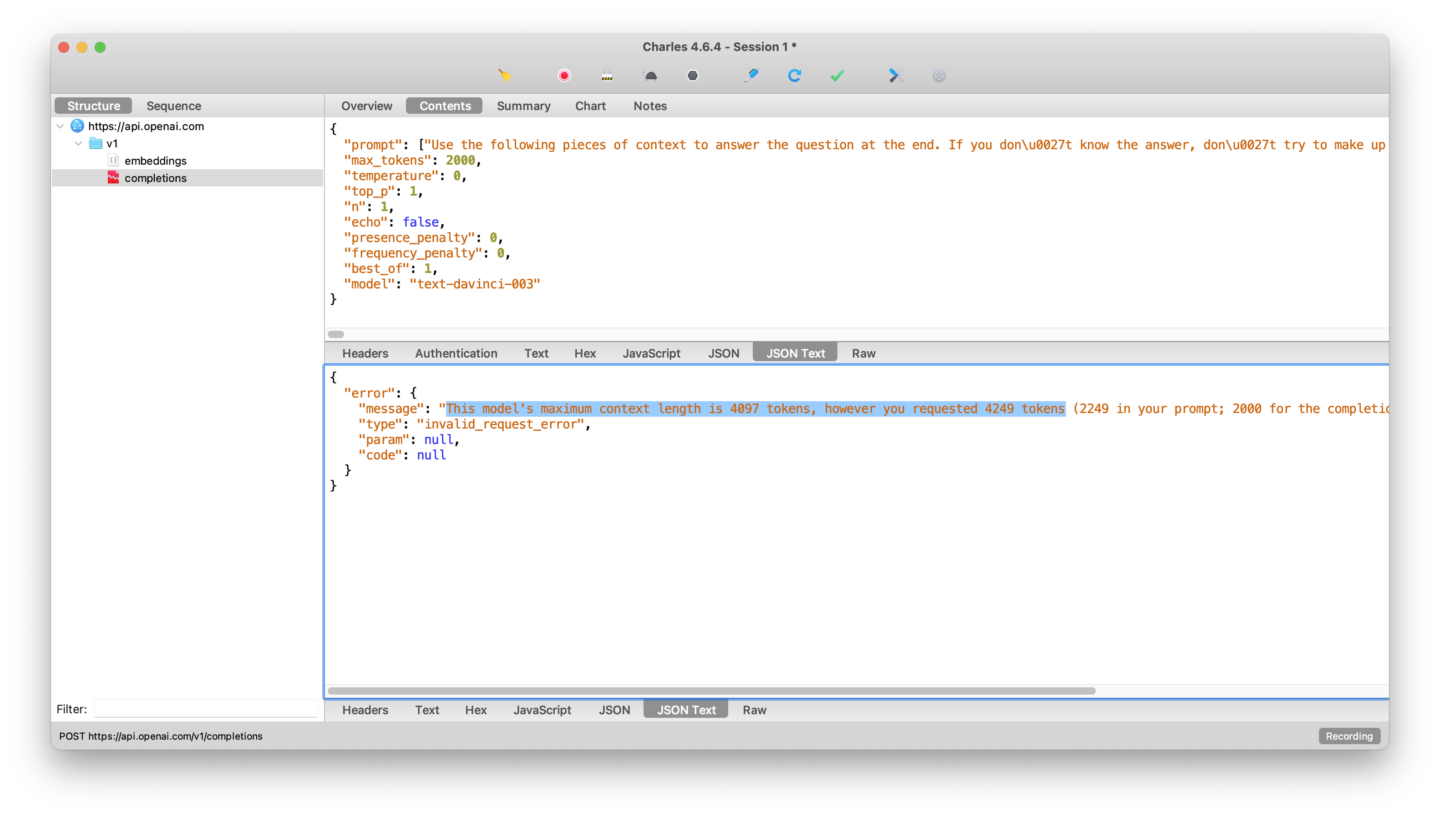
Task: Toggle breakpoints with the hexagon icon
Action: click(692, 75)
